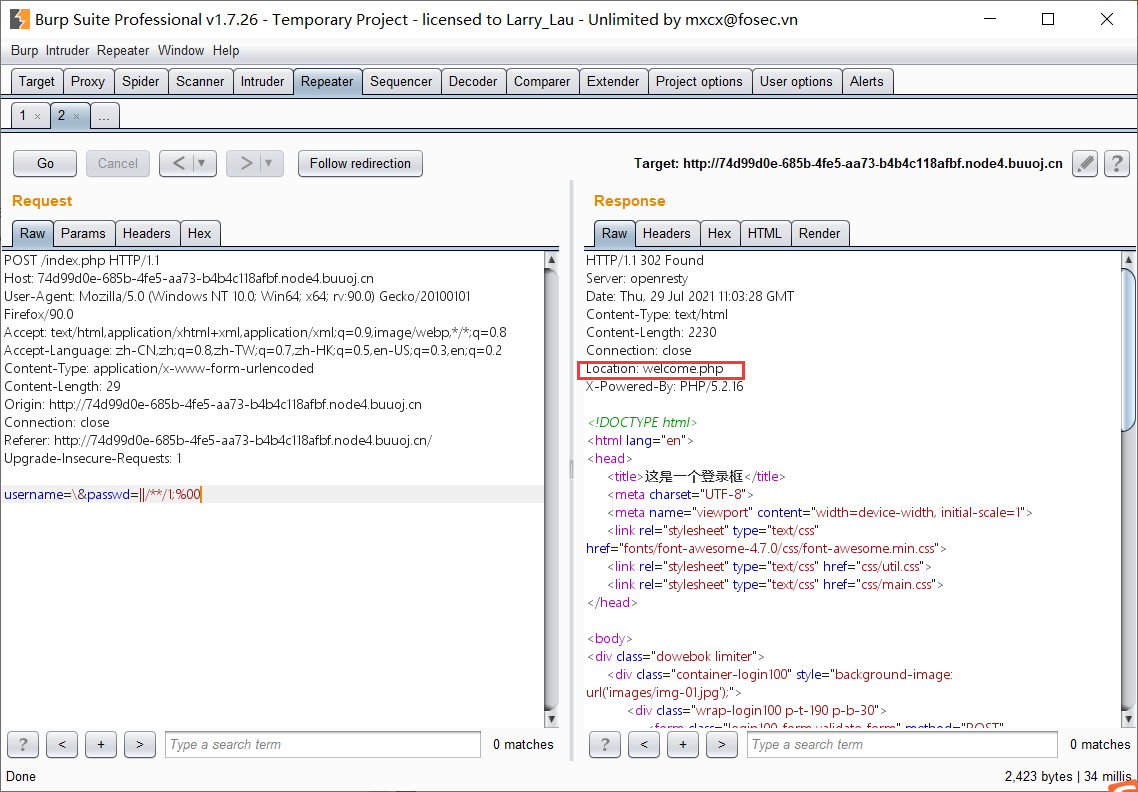Image resolution: width=1138 pixels, height=792 pixels.
Task: Jump to previous match in response search
Action: [644, 744]
